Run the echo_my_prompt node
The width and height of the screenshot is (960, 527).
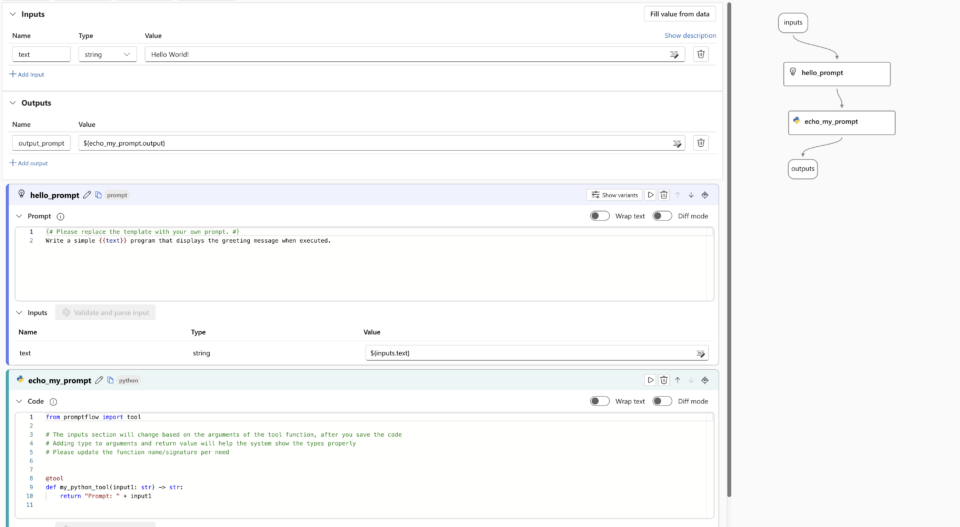[x=651, y=380]
